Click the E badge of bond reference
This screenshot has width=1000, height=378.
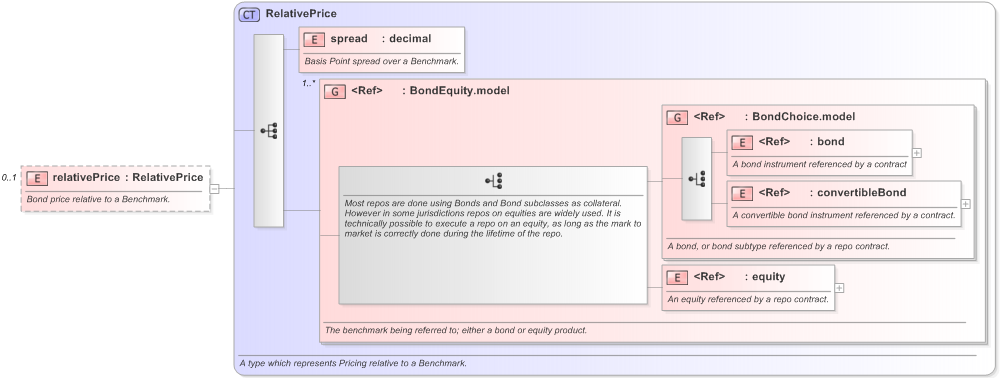[742, 142]
